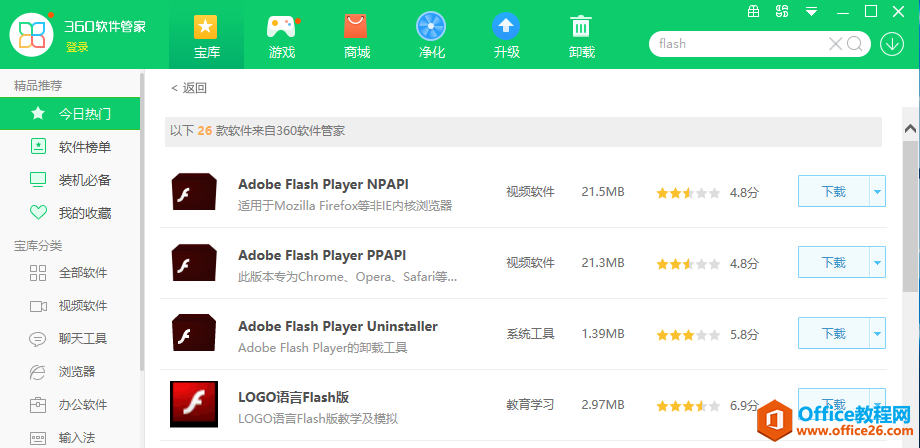Click the NPAPI star rating
The image size is (920, 448).
688,193
